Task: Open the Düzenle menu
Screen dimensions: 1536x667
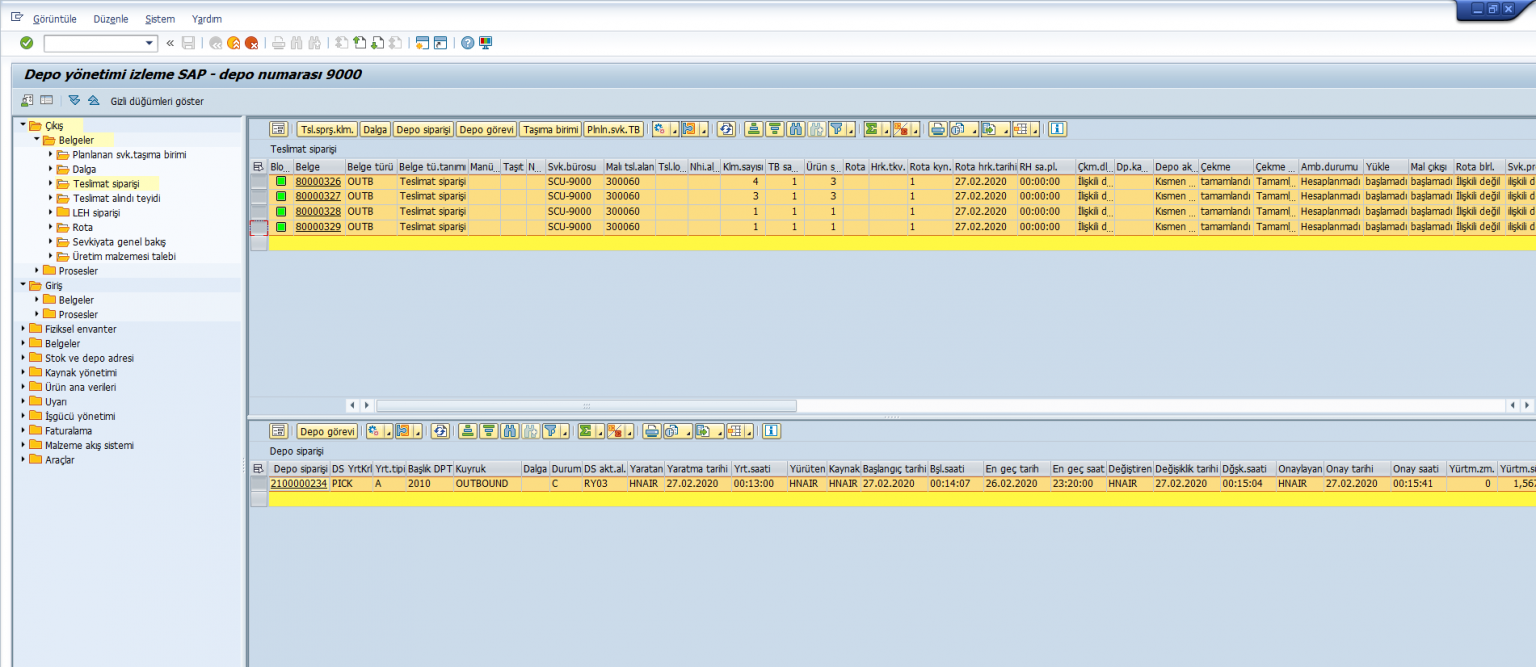Action: [x=110, y=19]
